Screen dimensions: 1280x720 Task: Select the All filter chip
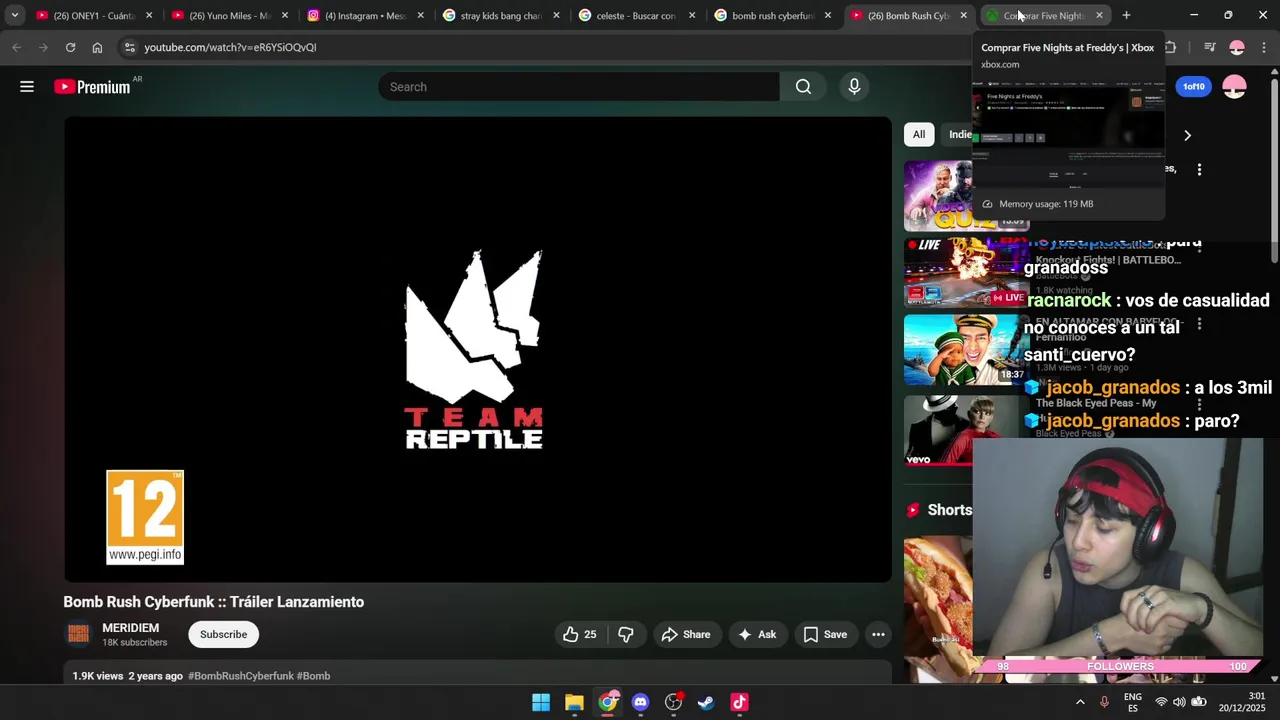(919, 134)
